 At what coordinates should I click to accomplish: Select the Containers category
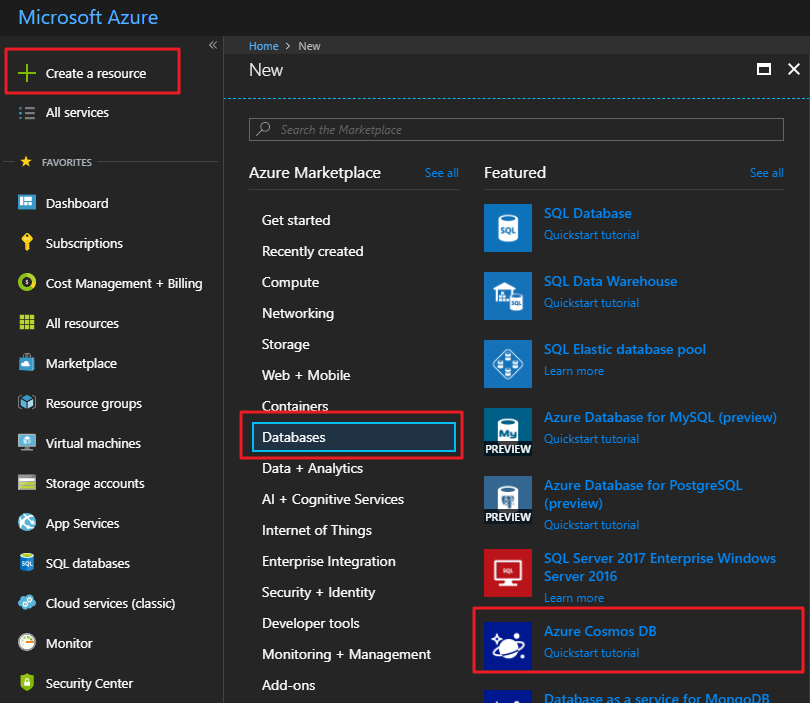point(295,406)
